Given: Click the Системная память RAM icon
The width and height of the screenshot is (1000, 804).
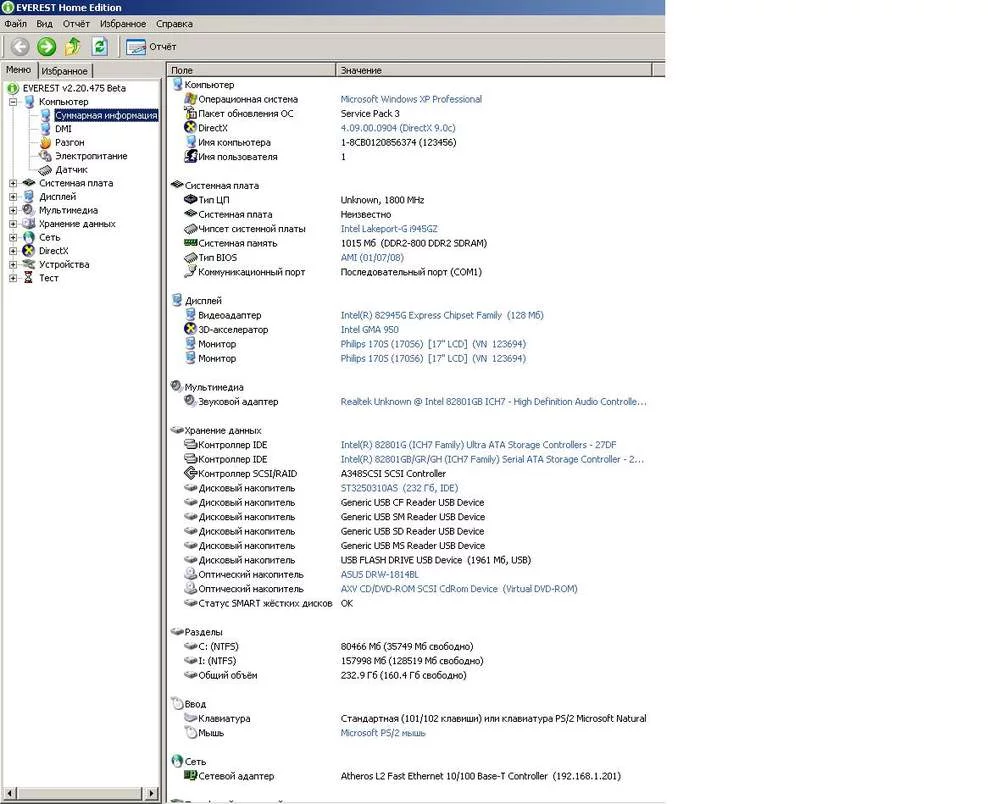Looking at the screenshot, I should tap(190, 243).
